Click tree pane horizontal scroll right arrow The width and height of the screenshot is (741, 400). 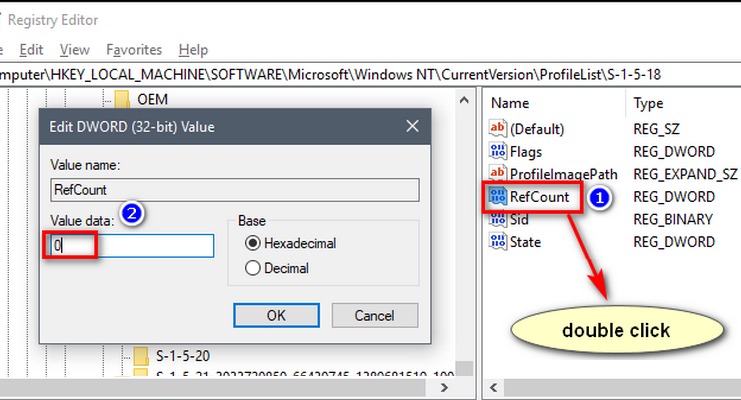tap(444, 388)
